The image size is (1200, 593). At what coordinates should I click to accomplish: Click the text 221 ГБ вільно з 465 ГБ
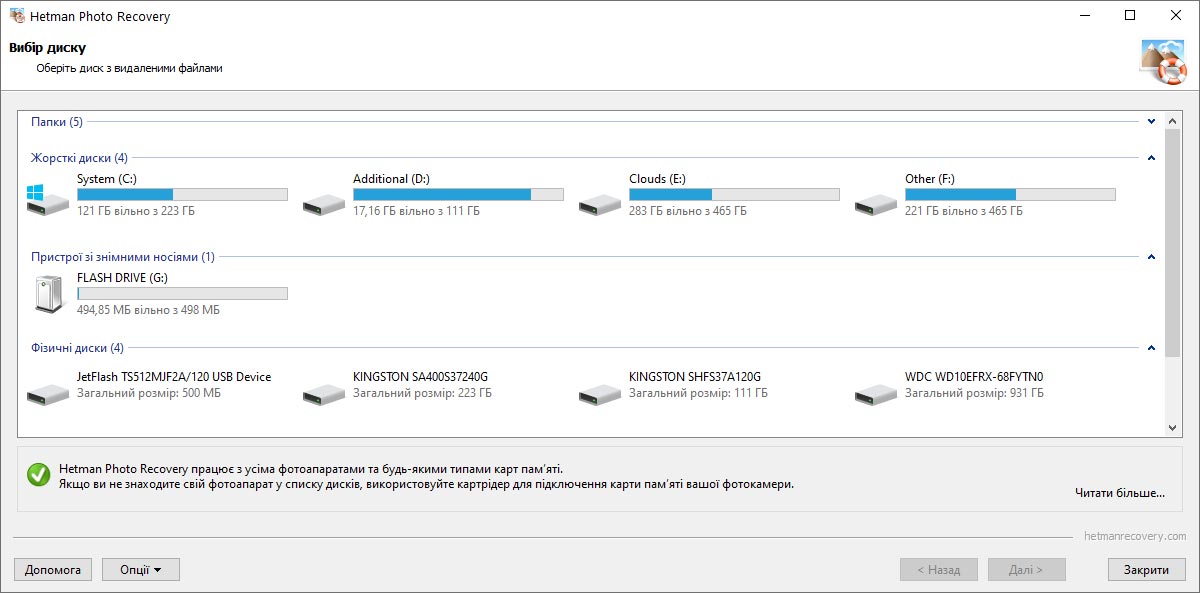(964, 211)
